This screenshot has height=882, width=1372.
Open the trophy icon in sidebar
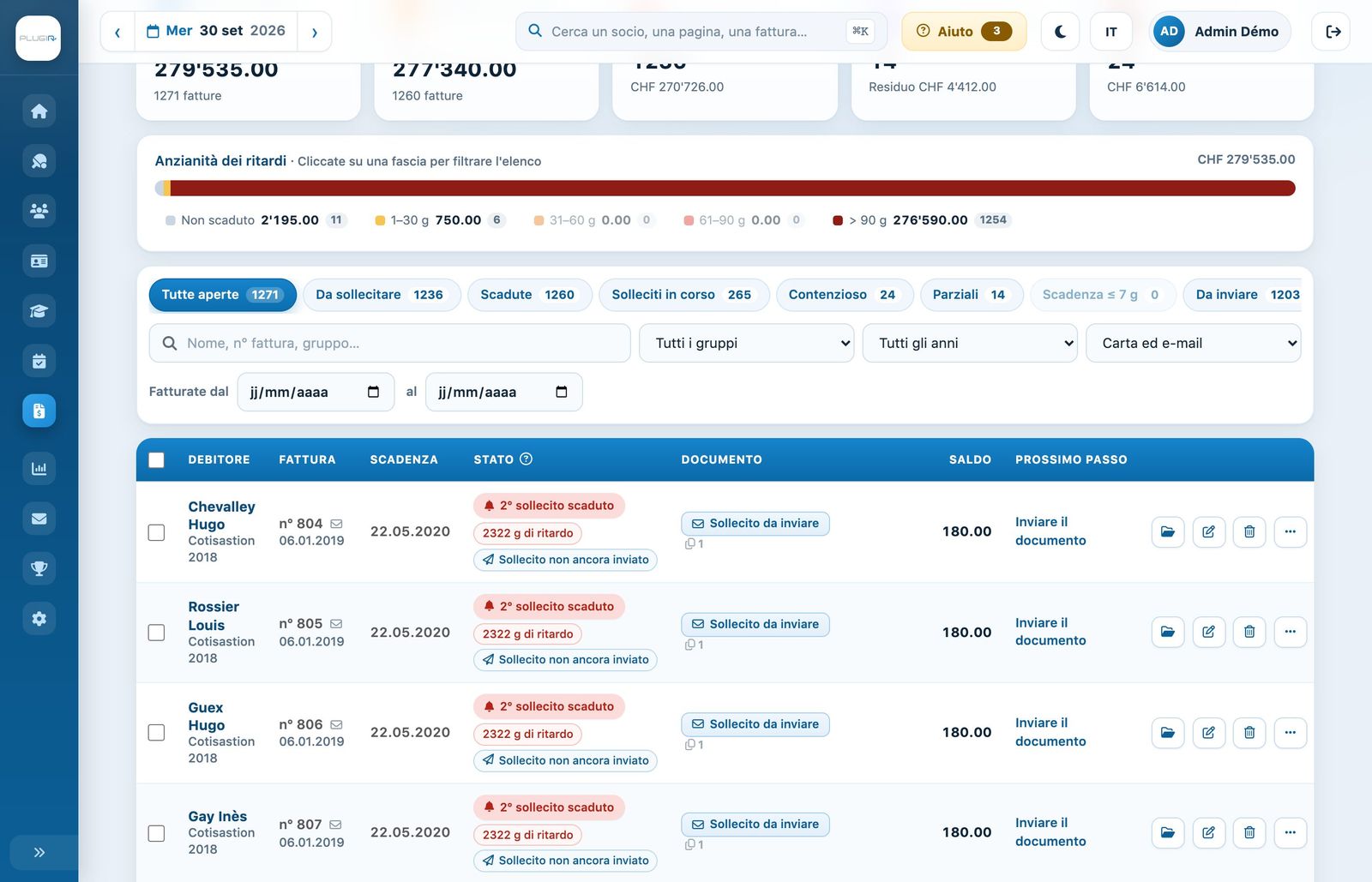[x=39, y=568]
